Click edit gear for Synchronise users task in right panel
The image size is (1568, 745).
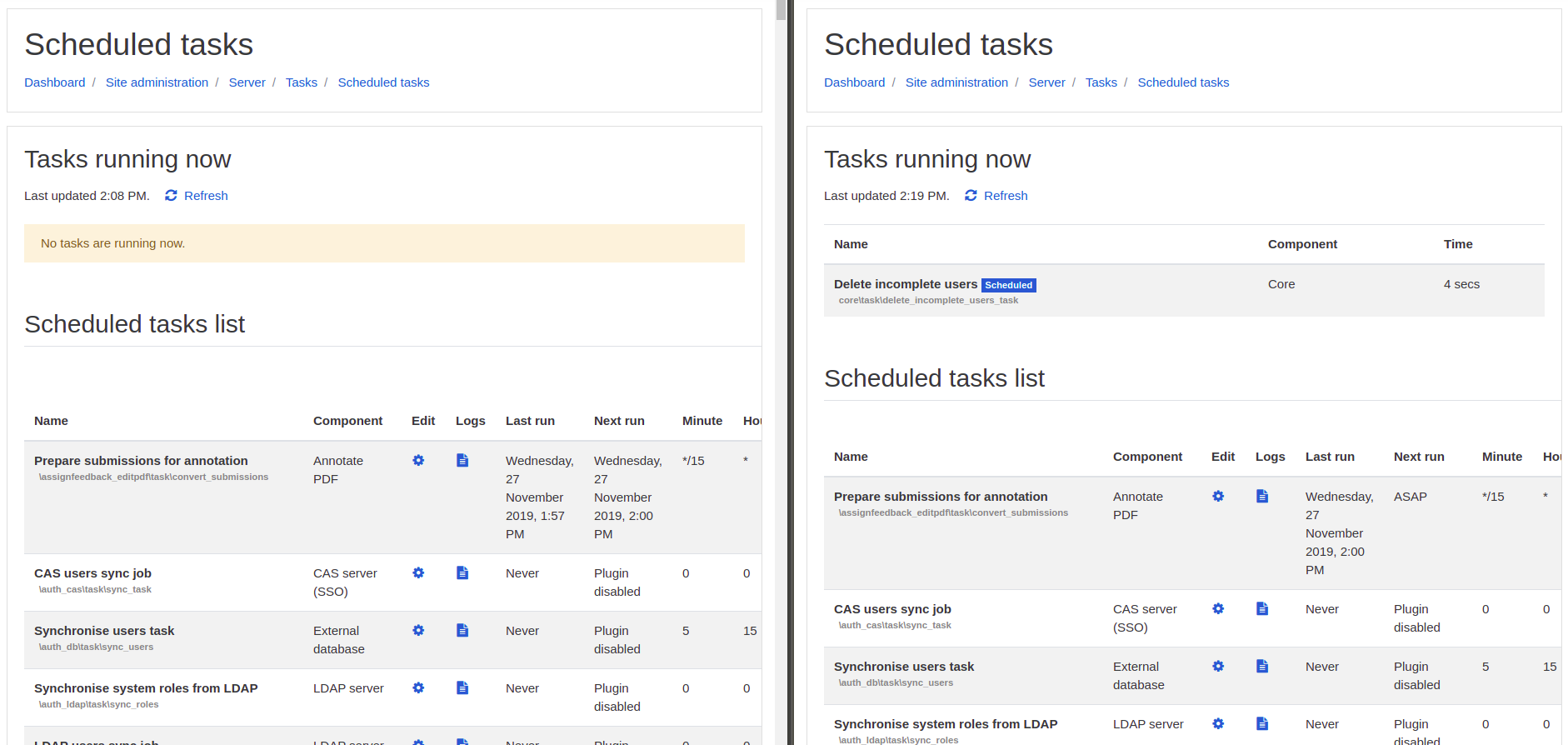pyautogui.click(x=1218, y=666)
